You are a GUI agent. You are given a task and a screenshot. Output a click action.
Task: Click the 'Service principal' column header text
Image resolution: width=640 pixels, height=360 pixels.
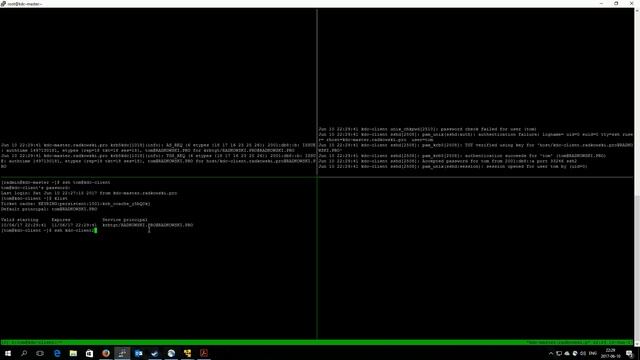(125, 220)
